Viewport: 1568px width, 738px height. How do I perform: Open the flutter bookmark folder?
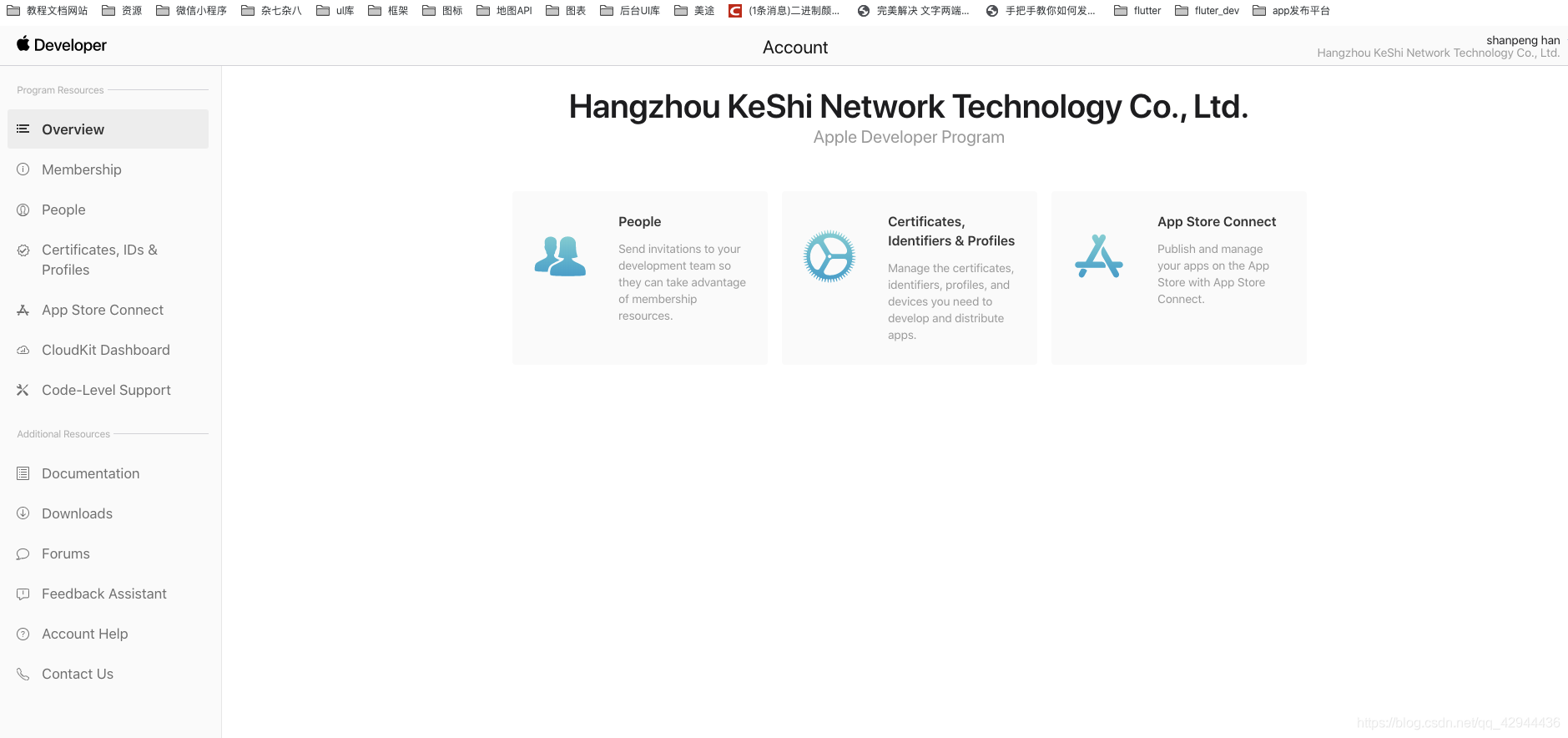click(x=1137, y=11)
